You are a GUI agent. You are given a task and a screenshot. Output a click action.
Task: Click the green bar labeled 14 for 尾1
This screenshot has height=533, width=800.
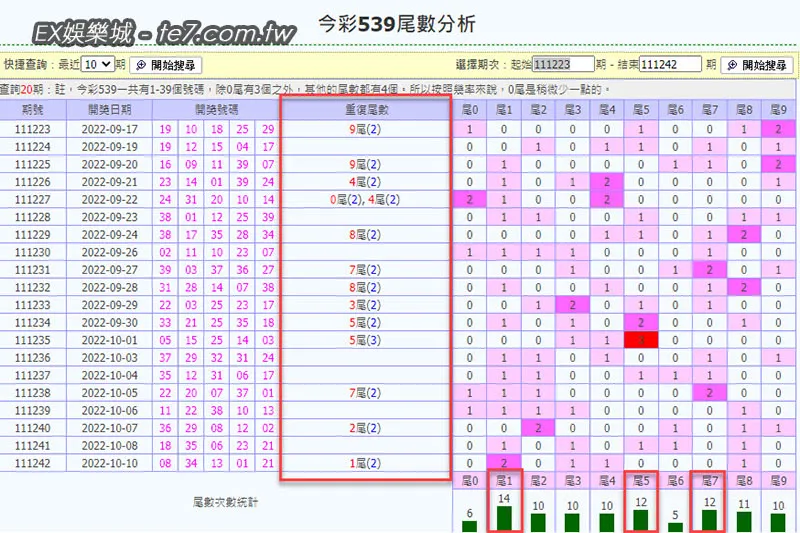coord(504,518)
